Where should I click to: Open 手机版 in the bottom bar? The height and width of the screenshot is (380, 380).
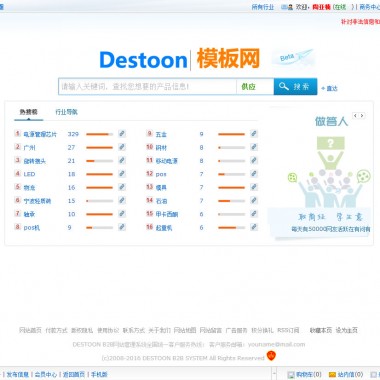[99, 374]
